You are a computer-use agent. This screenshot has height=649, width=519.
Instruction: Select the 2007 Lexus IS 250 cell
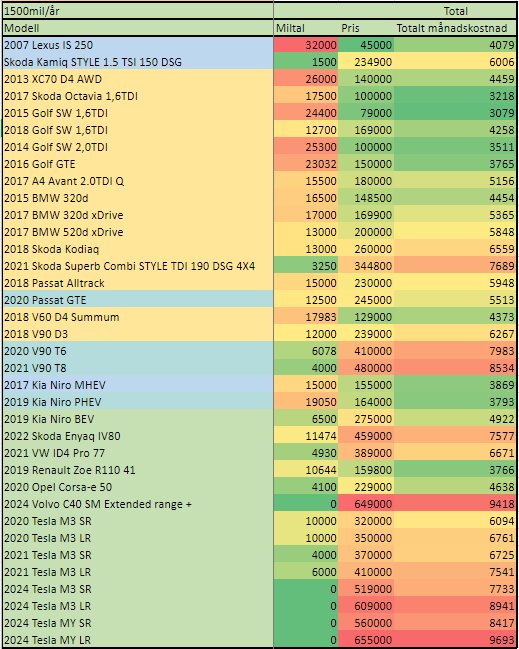pyautogui.click(x=138, y=45)
